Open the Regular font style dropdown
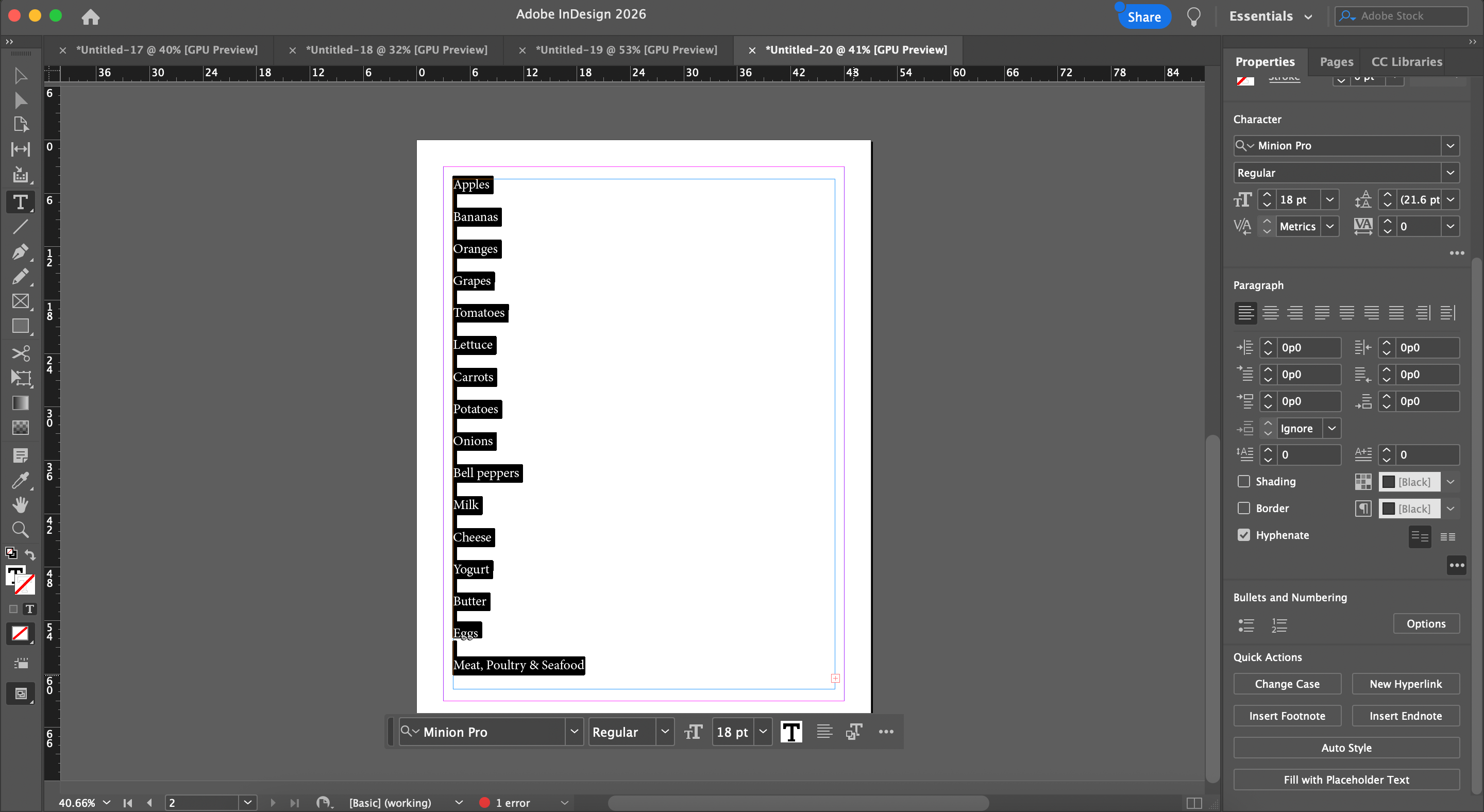The image size is (1484, 812). tap(1450, 173)
